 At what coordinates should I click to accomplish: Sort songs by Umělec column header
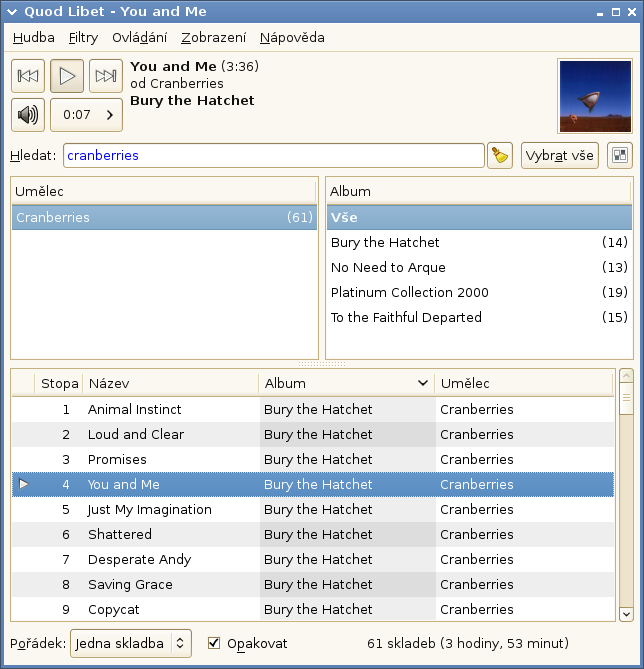point(524,383)
